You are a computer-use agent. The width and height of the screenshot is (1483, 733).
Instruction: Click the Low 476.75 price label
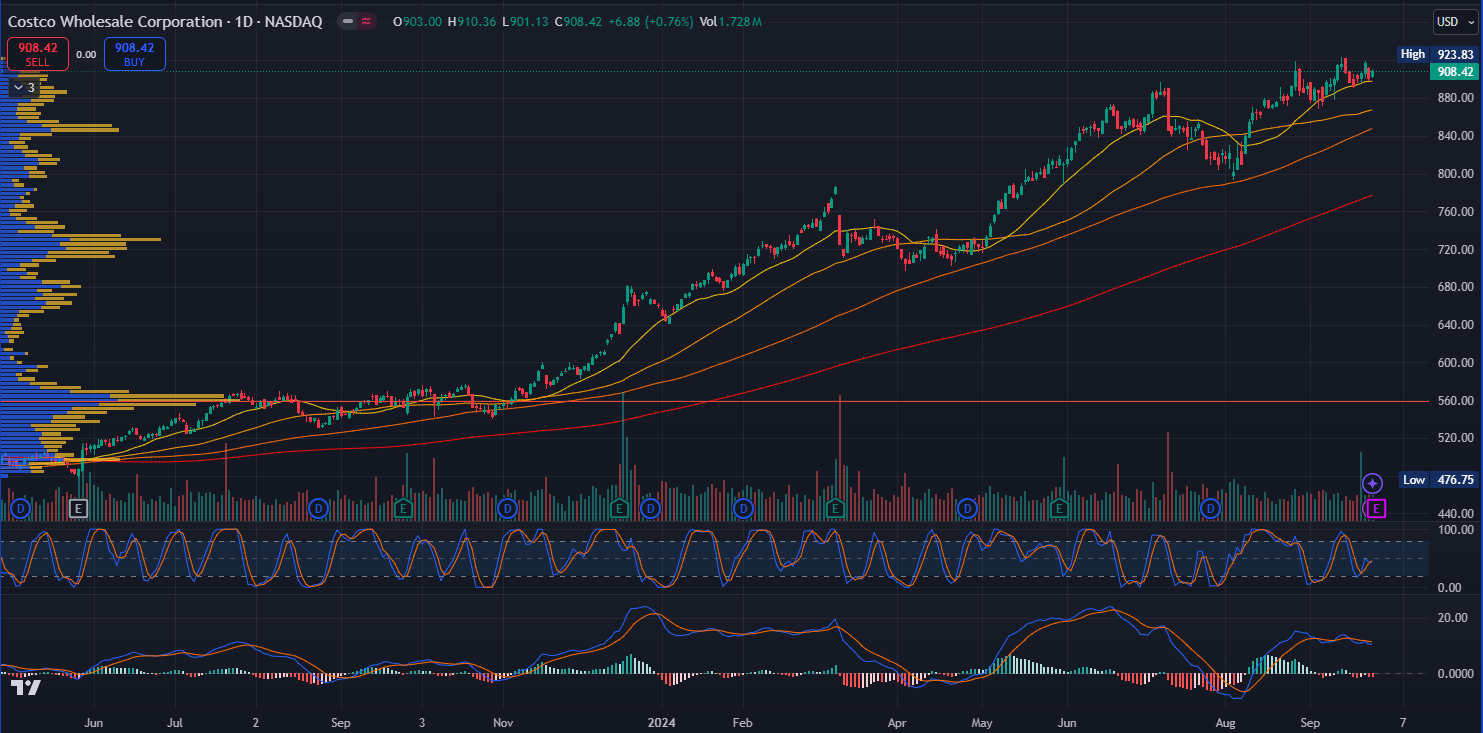tap(1438, 480)
